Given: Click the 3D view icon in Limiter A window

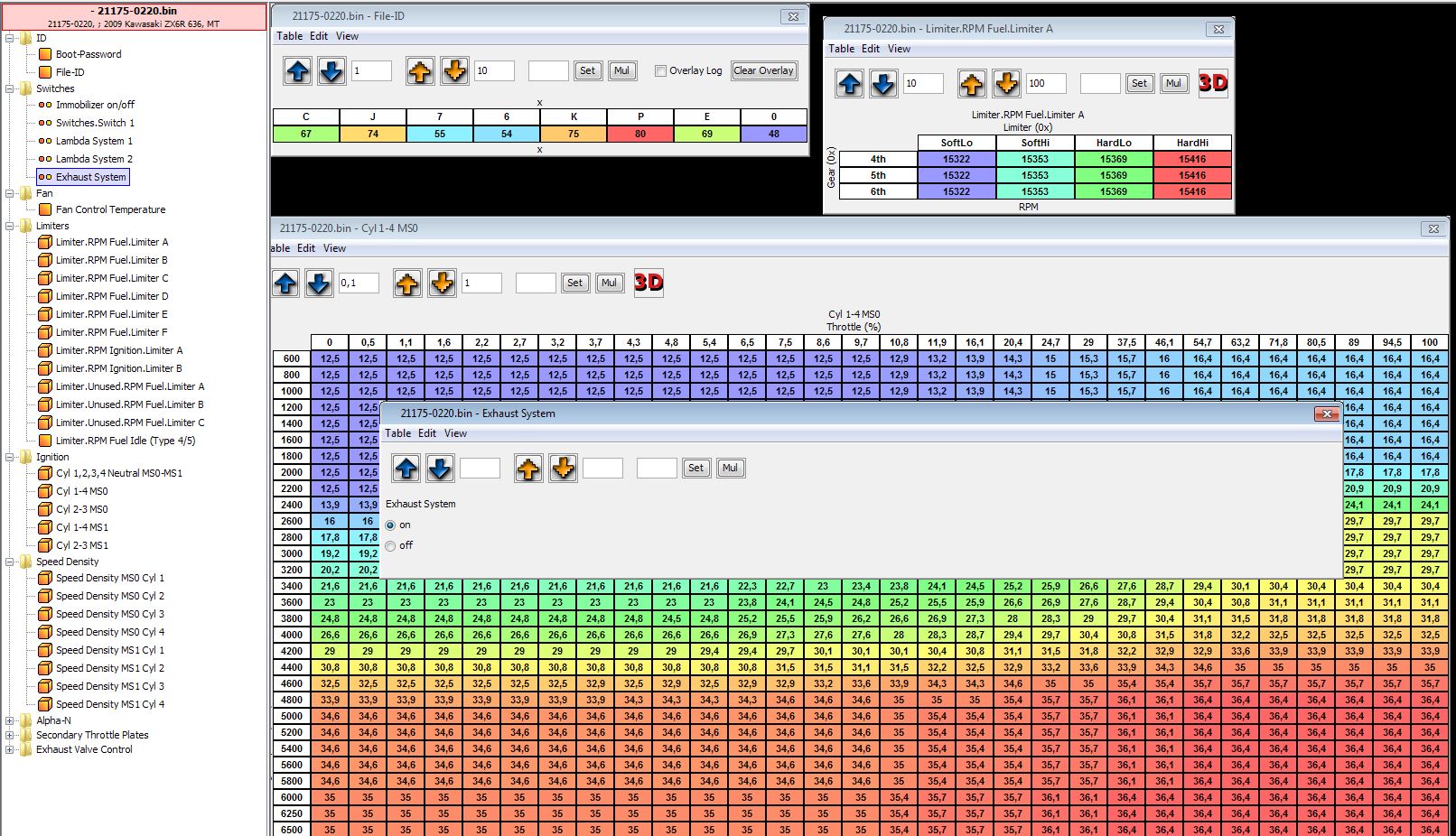Looking at the screenshot, I should click(1213, 83).
